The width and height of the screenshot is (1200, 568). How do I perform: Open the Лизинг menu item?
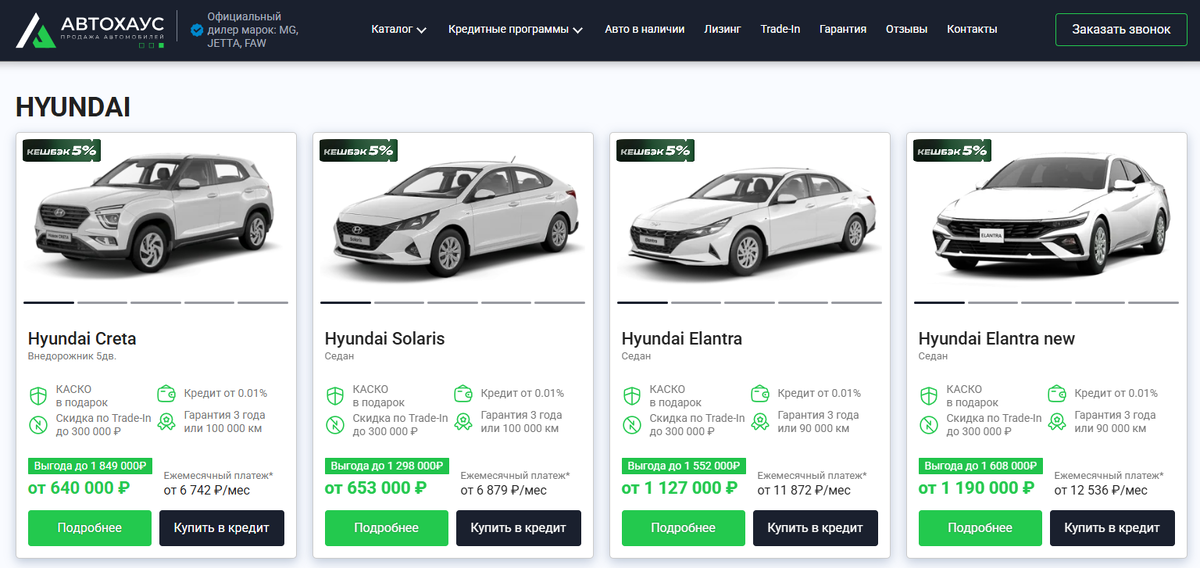pyautogui.click(x=723, y=30)
